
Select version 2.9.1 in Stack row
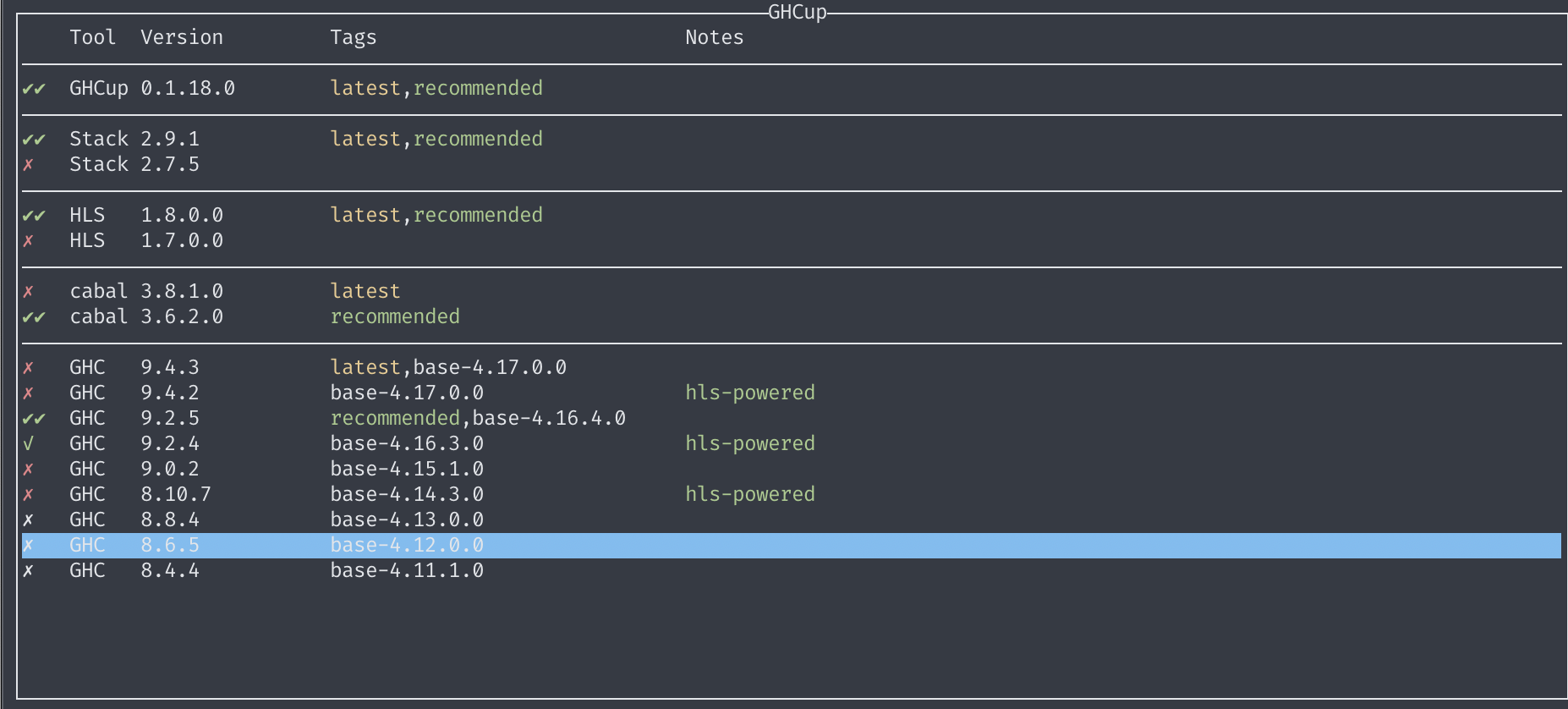pos(170,139)
